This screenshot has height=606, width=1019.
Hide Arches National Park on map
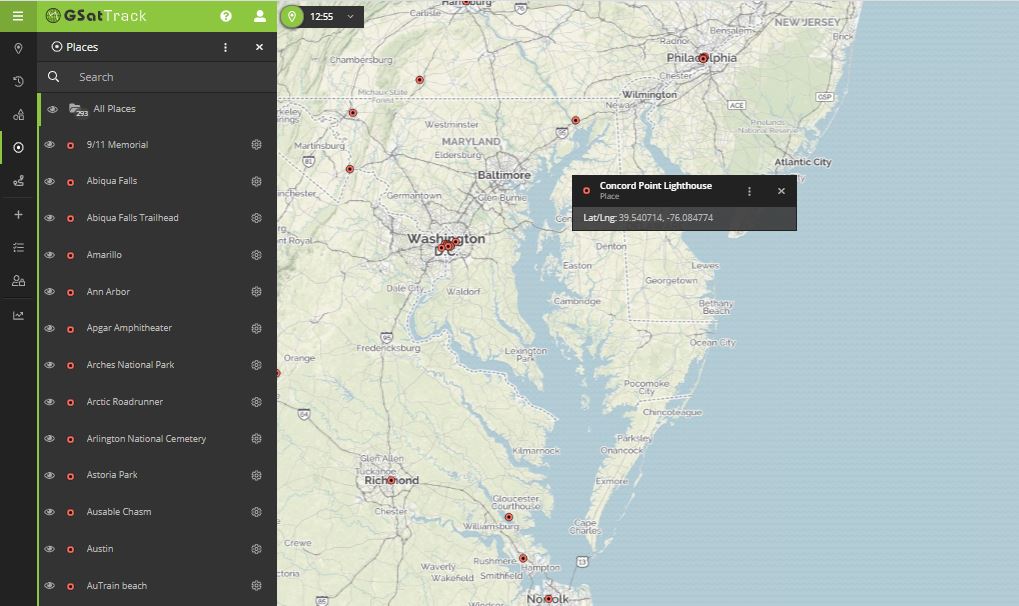coord(49,365)
